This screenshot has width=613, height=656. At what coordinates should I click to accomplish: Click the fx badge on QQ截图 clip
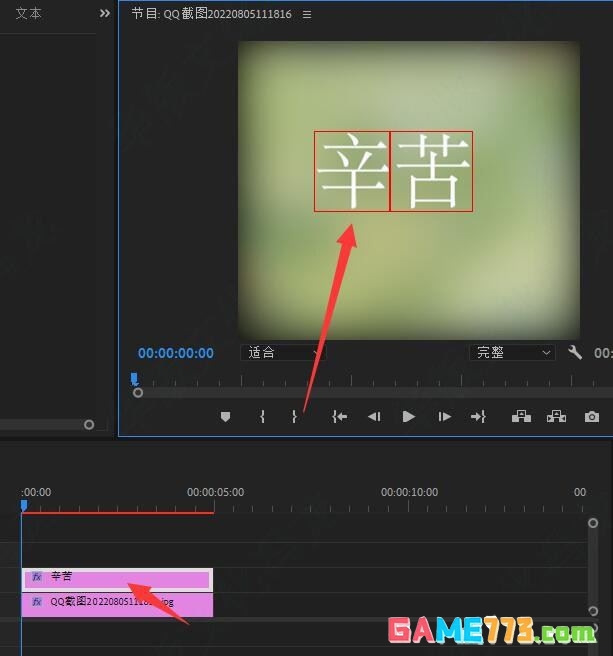click(37, 602)
